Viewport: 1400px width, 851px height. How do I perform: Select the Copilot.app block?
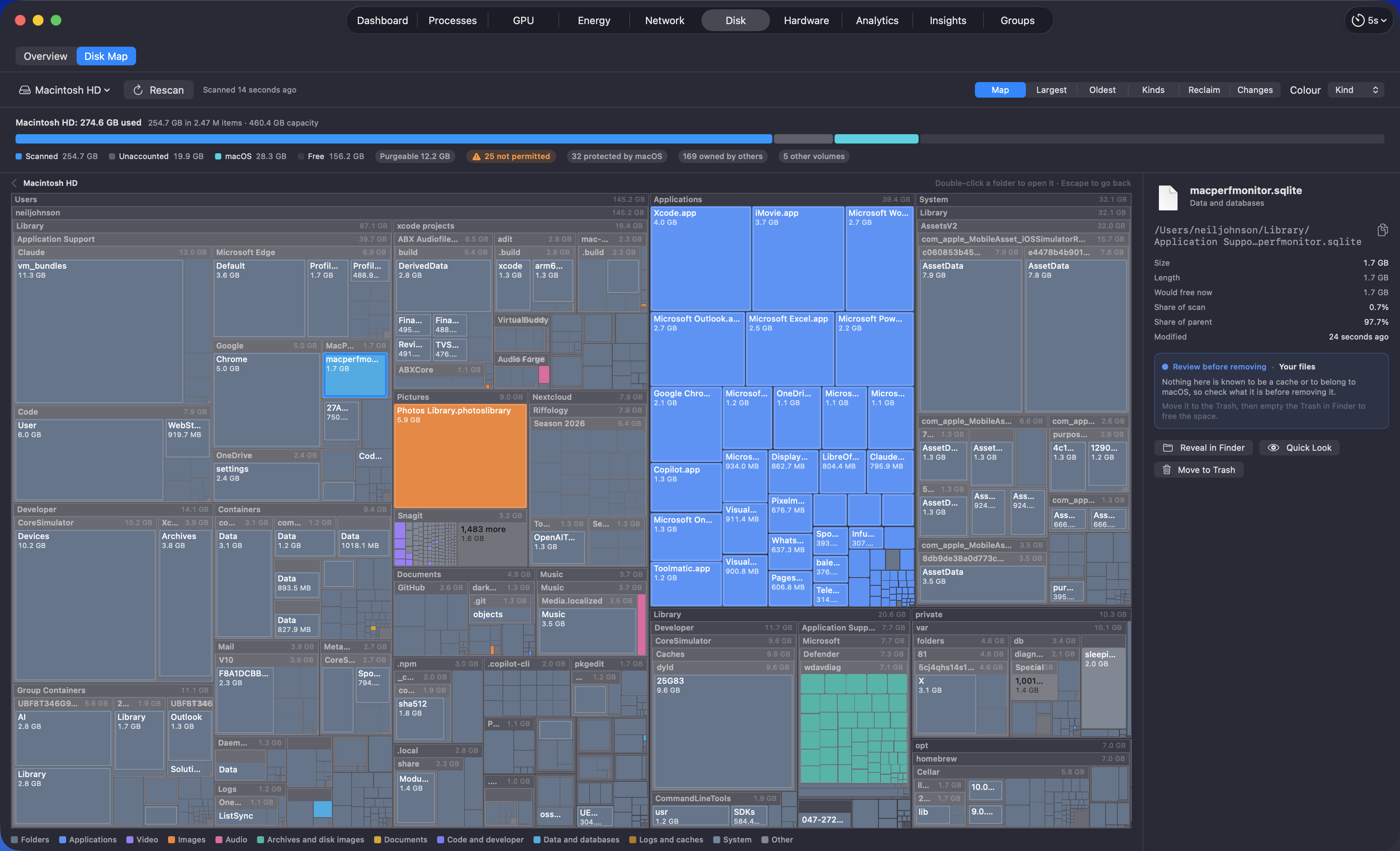tap(686, 487)
